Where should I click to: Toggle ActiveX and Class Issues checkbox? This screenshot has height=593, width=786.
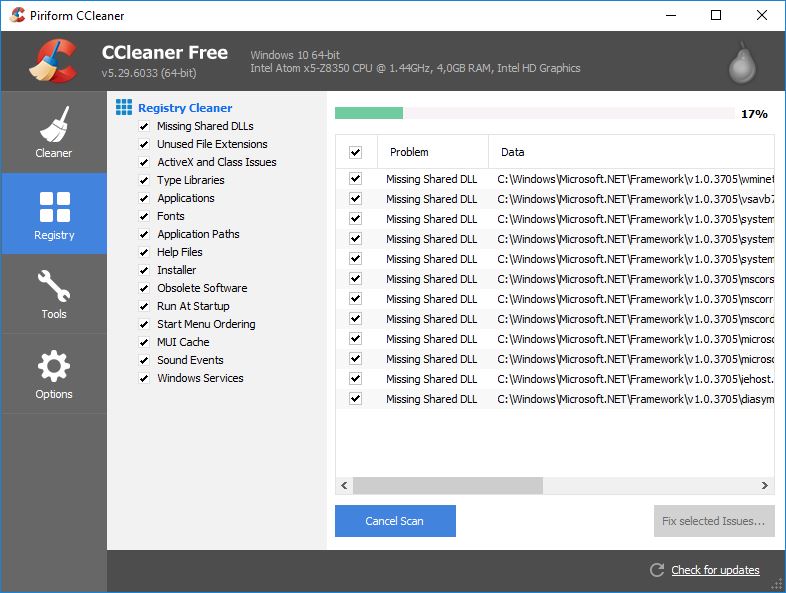(x=144, y=162)
